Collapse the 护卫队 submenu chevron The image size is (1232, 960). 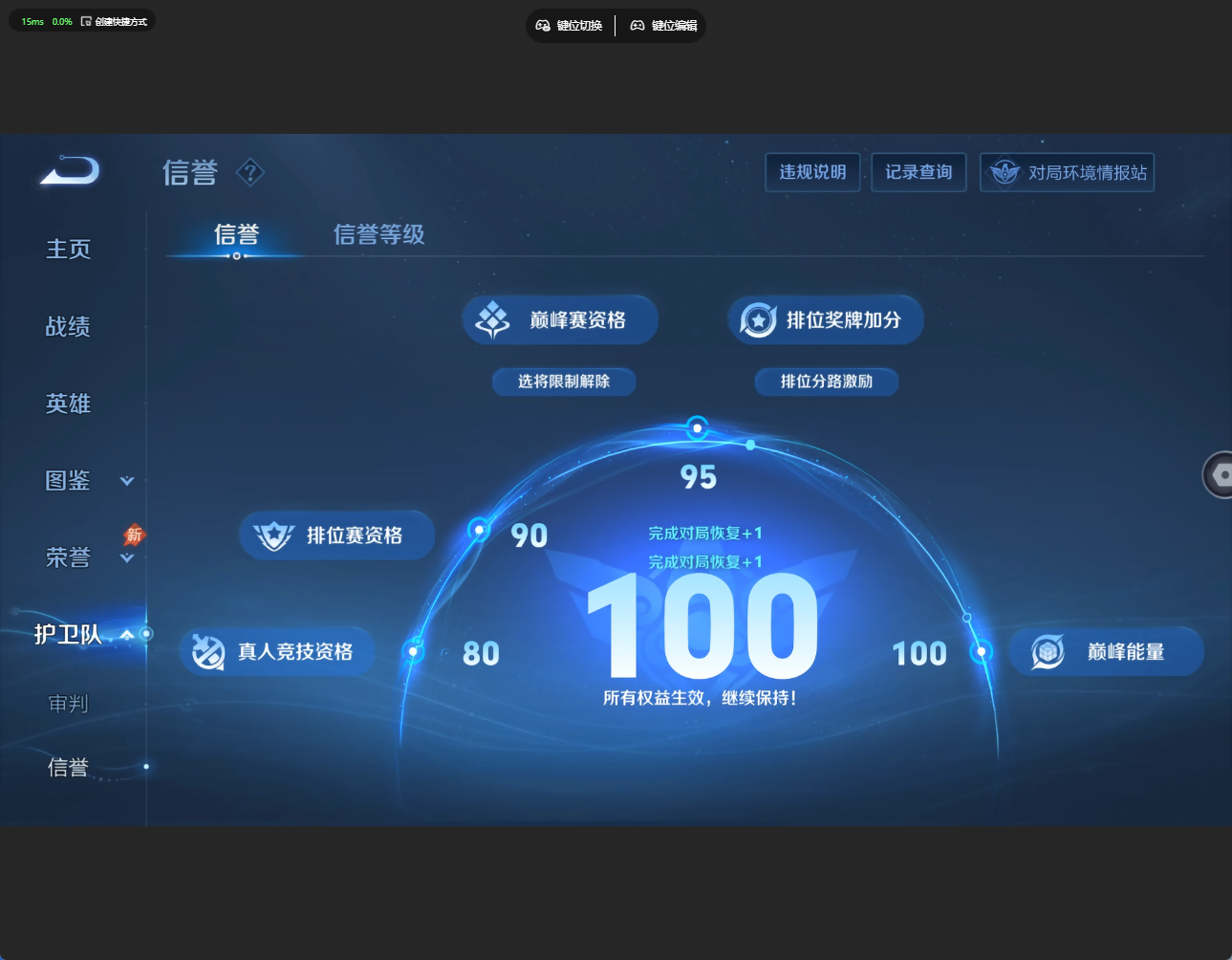(126, 634)
